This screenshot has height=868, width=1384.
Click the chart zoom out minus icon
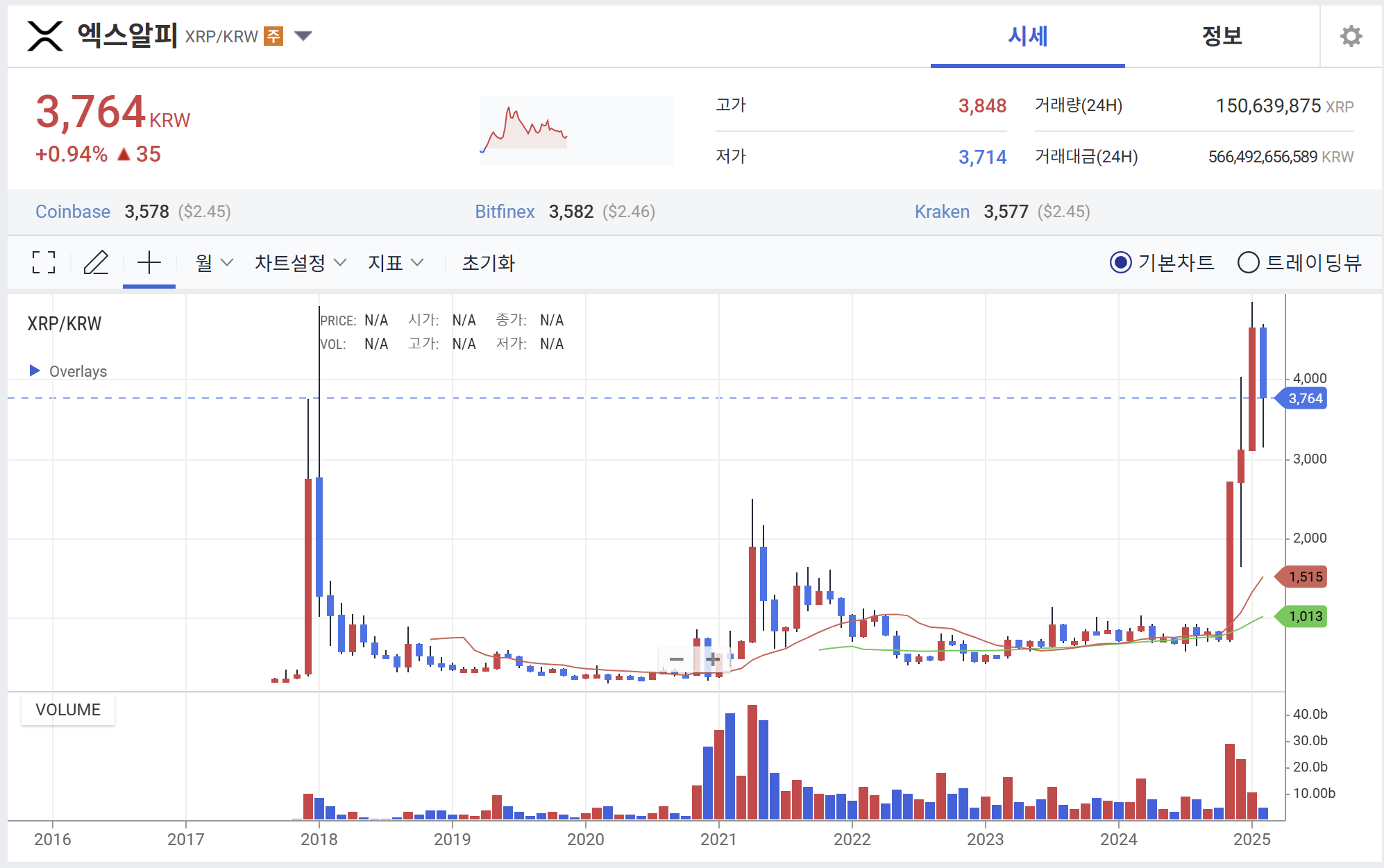(x=676, y=659)
